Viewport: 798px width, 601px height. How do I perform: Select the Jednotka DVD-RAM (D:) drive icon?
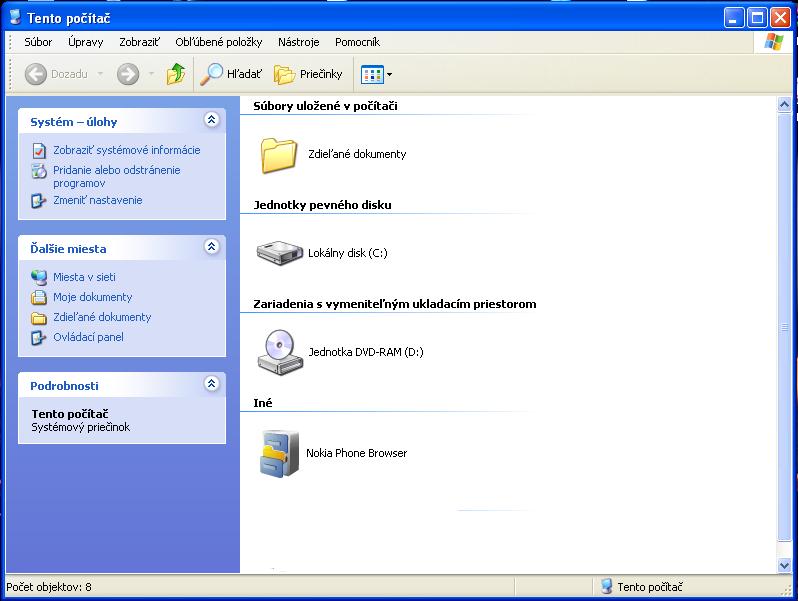coord(279,352)
